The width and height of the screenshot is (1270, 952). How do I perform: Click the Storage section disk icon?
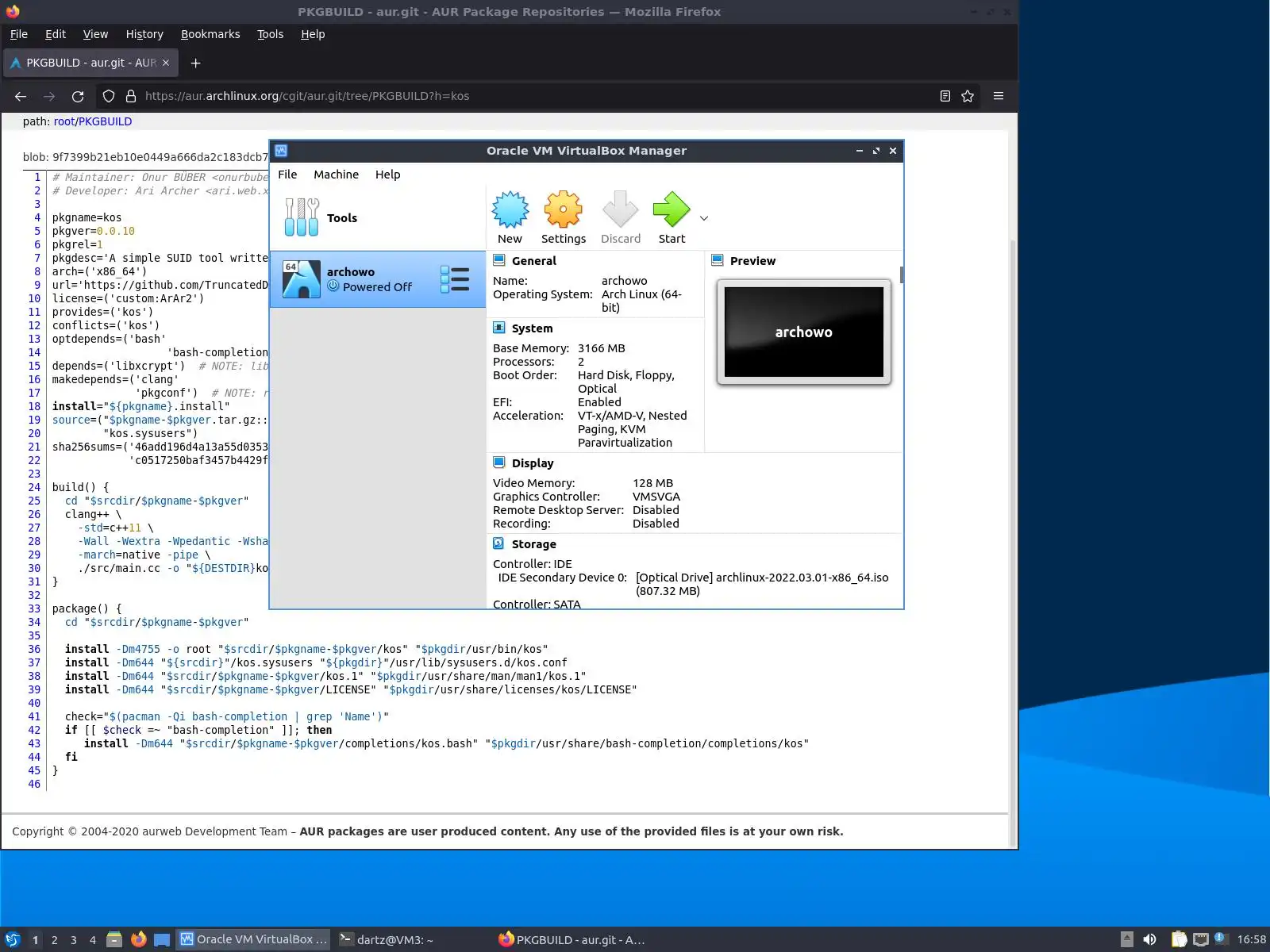tap(499, 543)
